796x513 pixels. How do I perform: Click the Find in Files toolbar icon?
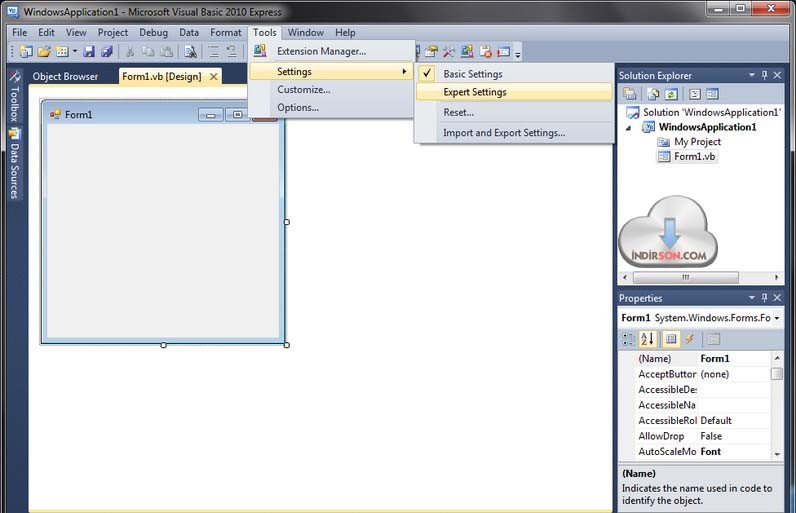tap(190, 51)
